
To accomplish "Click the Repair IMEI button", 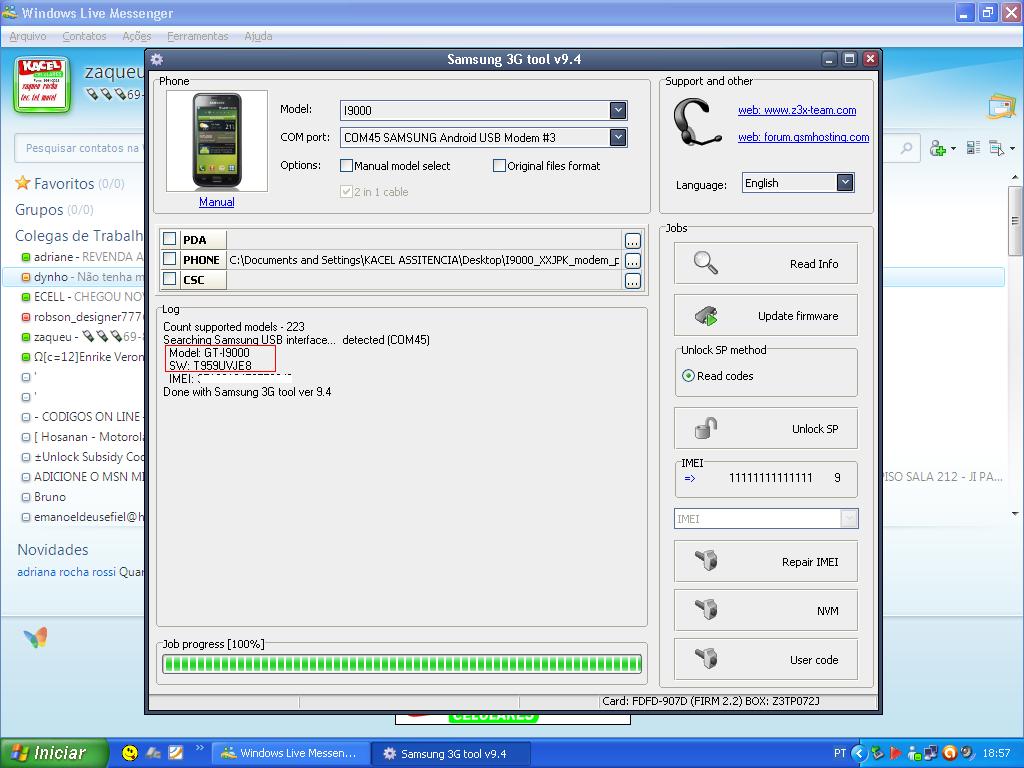I will point(765,561).
